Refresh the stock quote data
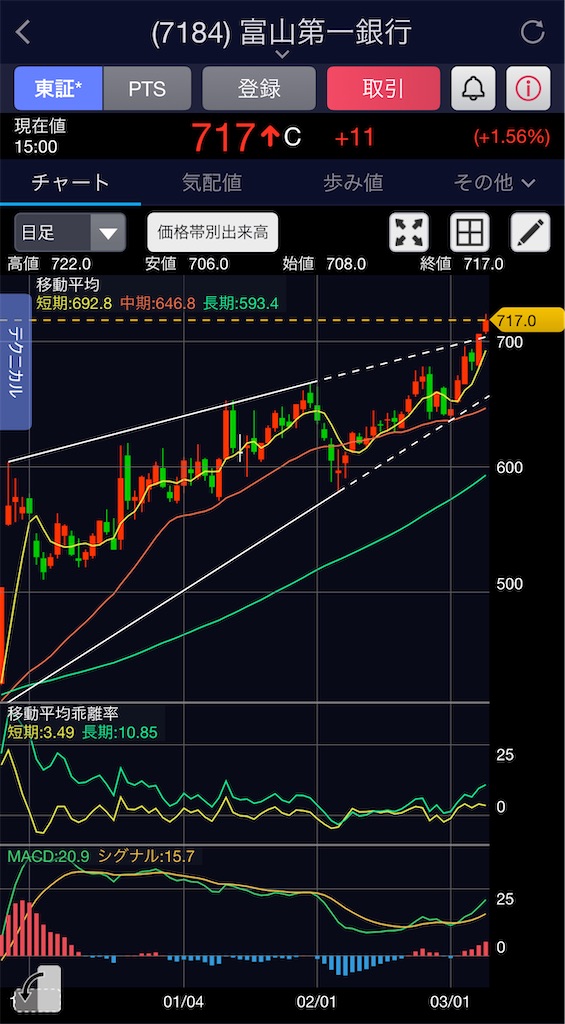This screenshot has width=565, height=1024. click(532, 32)
